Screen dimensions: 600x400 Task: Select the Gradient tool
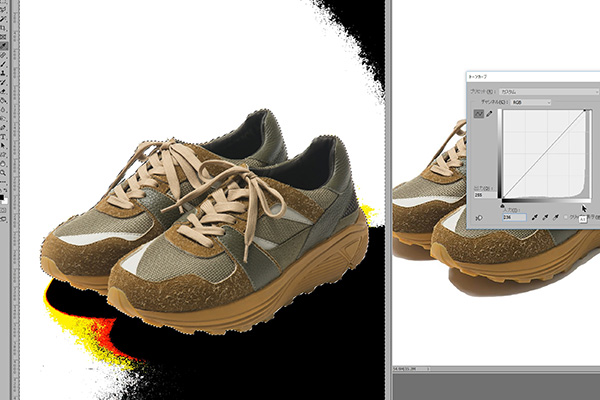[3, 100]
